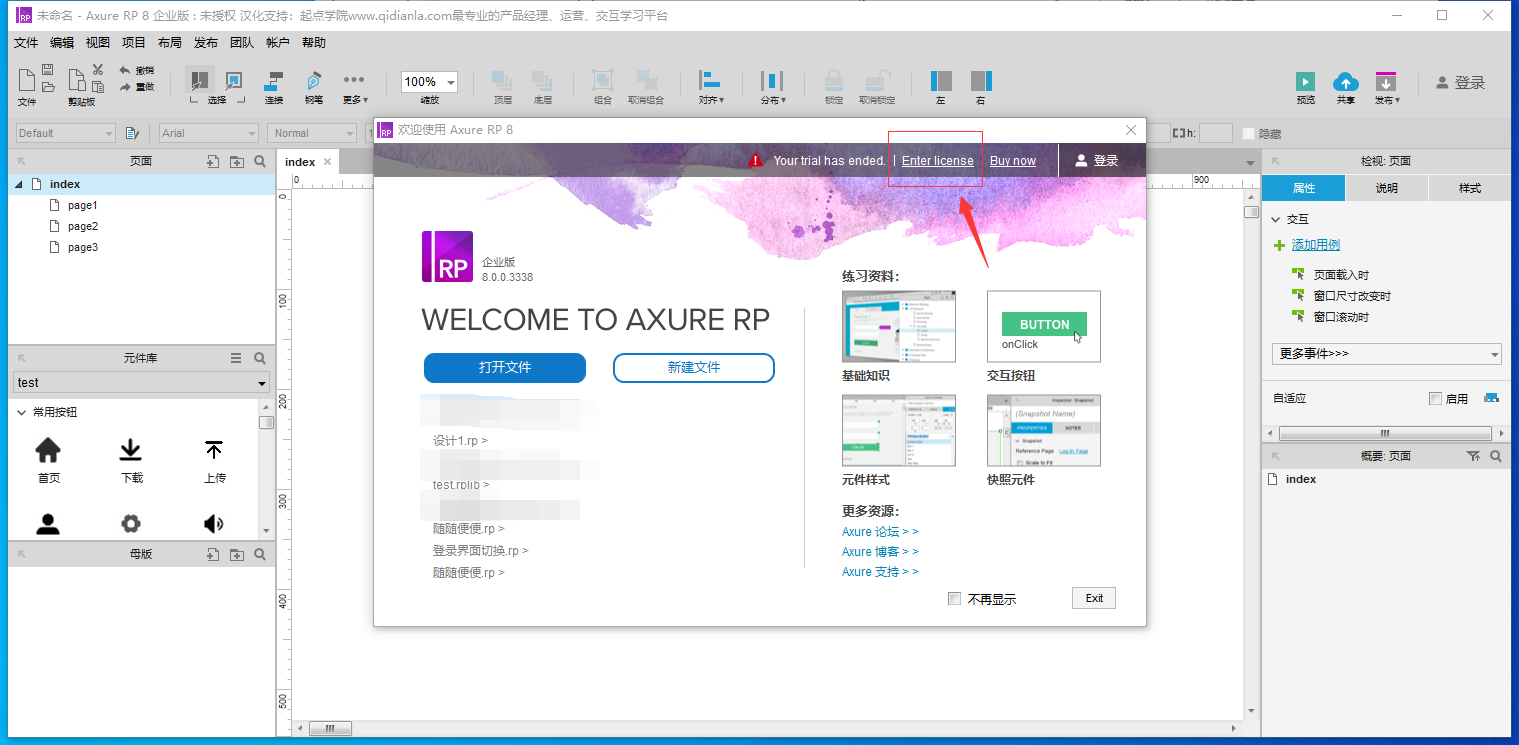Toggle the right panels with 右 button
The width and height of the screenshot is (1519, 745).
[x=981, y=81]
